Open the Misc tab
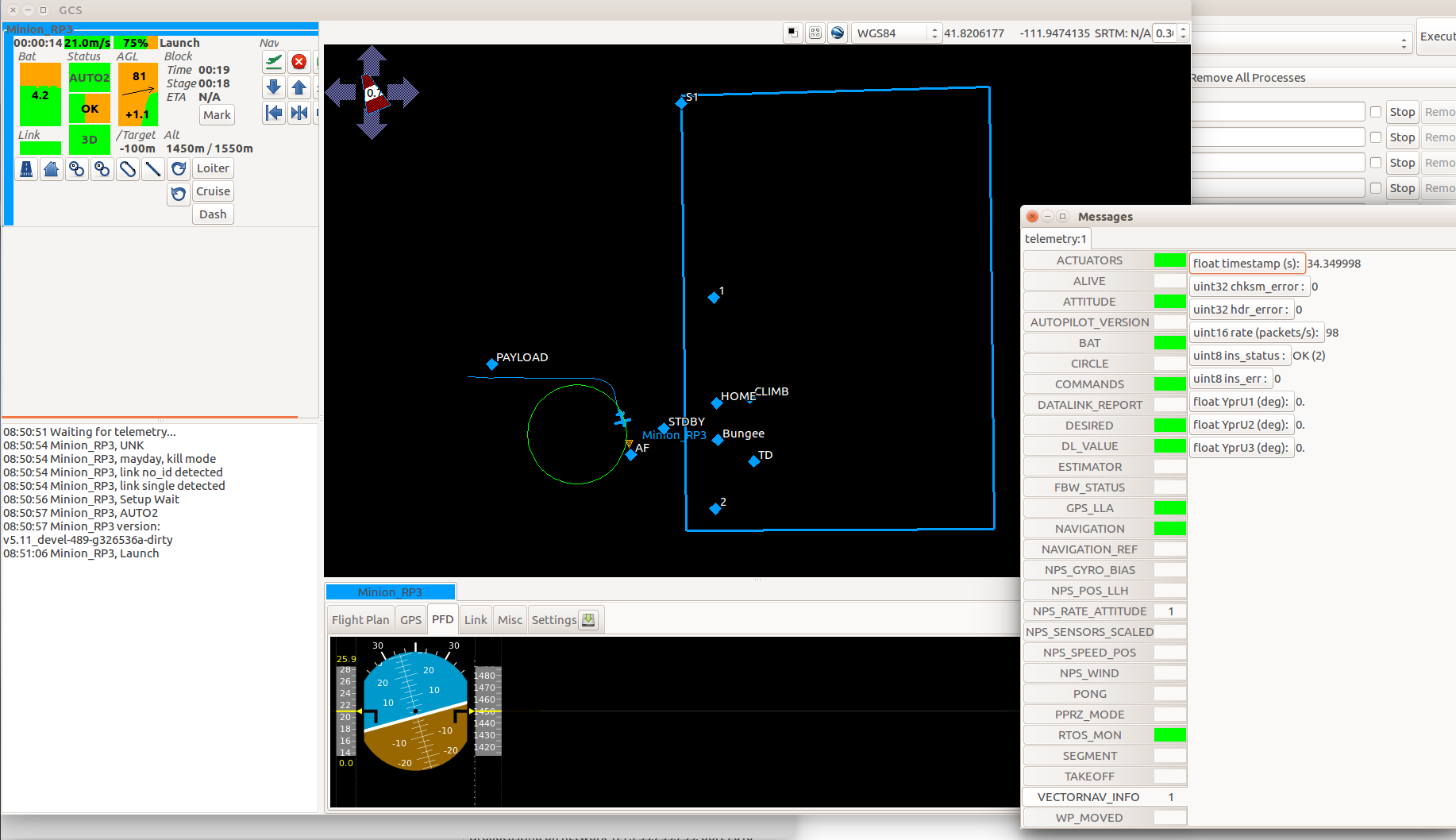1456x840 pixels. (510, 620)
